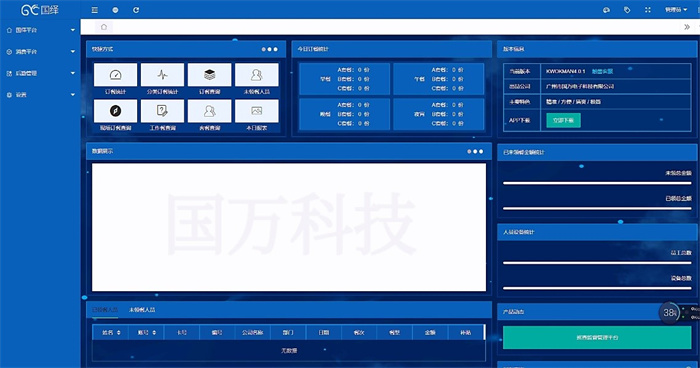
Task: Open the question-mark document shortcut tile
Action: 162,111
